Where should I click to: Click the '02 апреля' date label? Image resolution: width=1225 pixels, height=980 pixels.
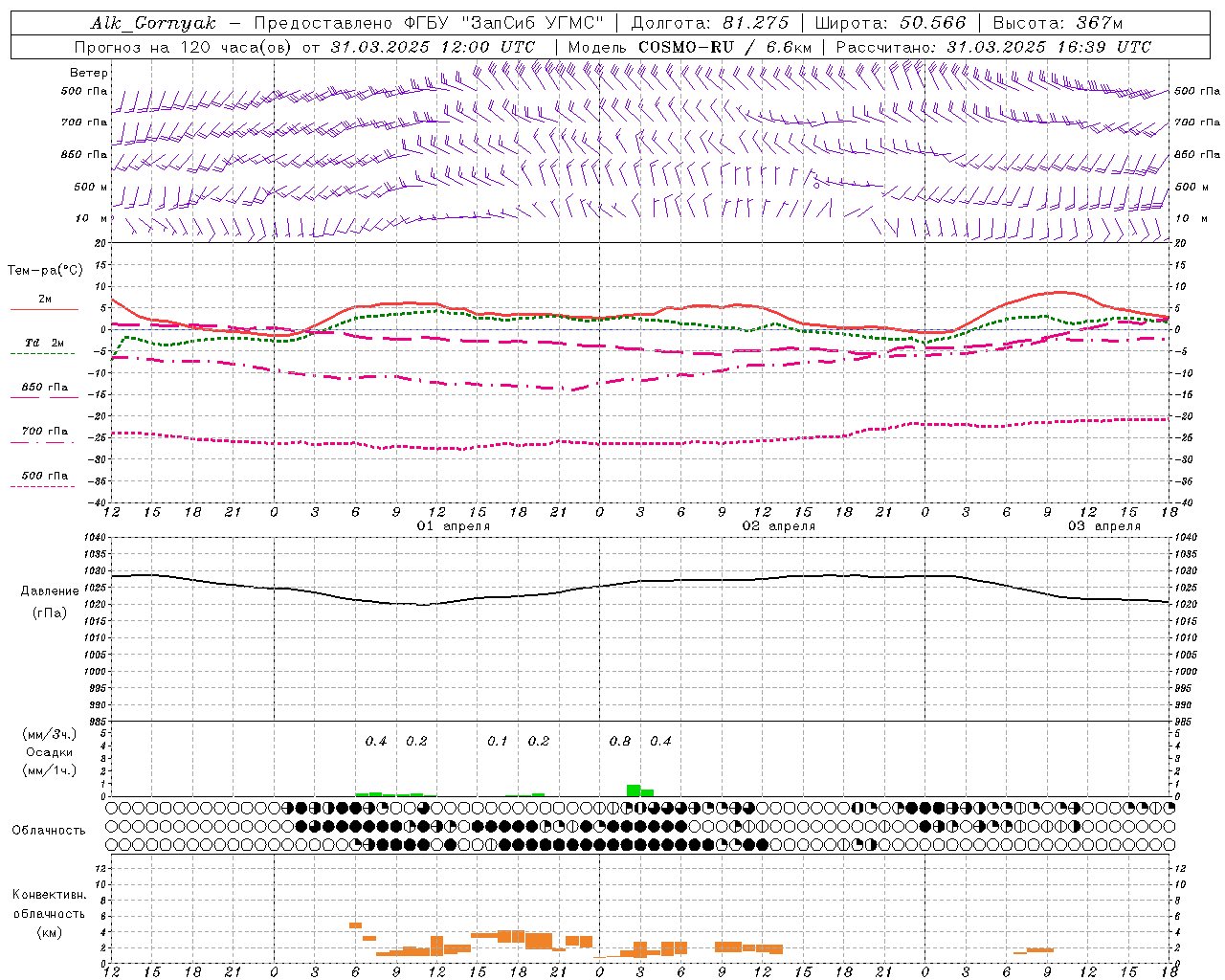[779, 526]
